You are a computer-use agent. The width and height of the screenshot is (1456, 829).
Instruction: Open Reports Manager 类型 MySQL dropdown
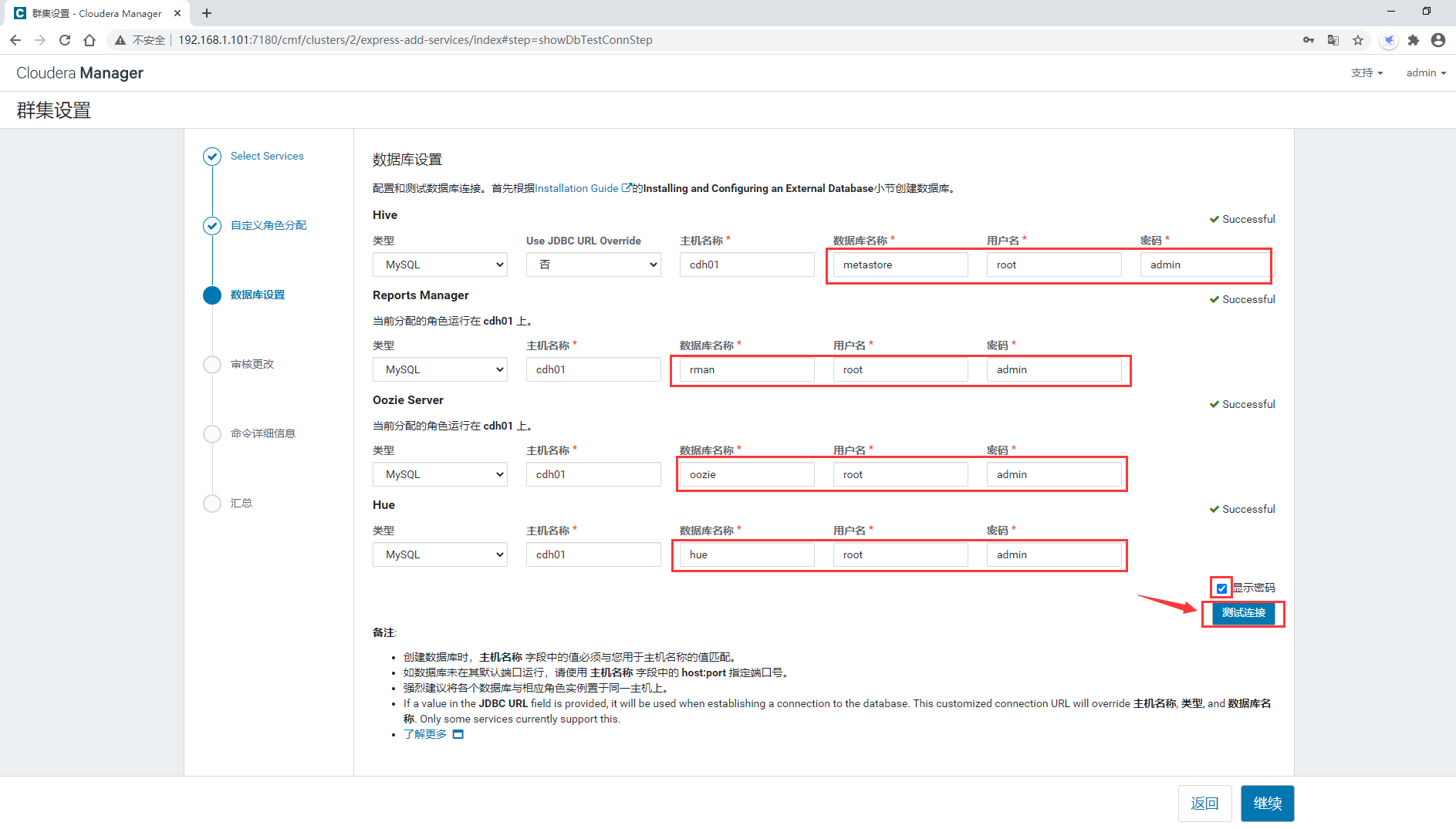pos(440,369)
